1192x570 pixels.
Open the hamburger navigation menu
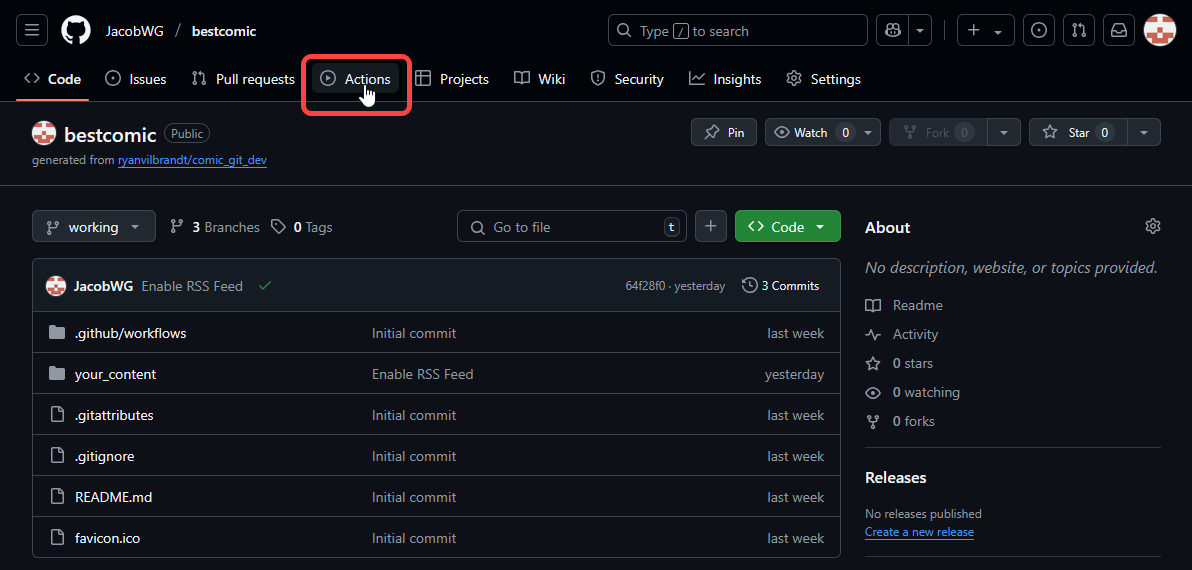(x=32, y=31)
